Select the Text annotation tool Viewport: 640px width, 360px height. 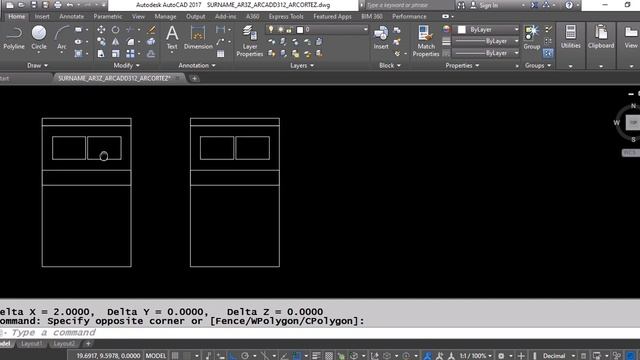coord(172,38)
